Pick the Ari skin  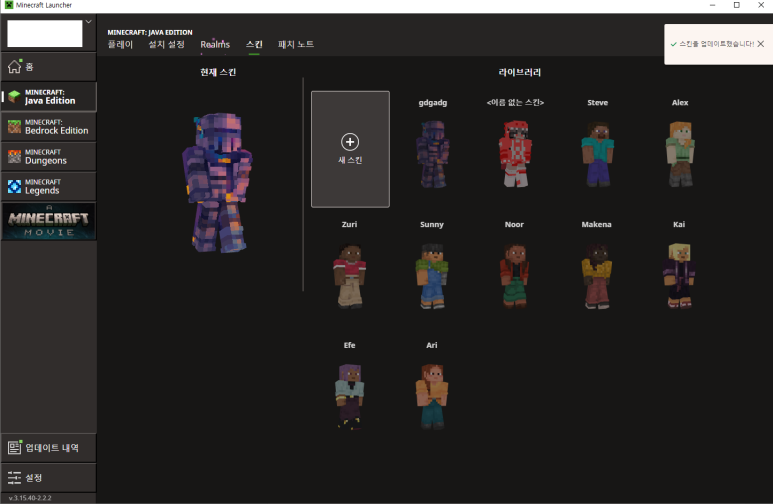[x=432, y=397]
